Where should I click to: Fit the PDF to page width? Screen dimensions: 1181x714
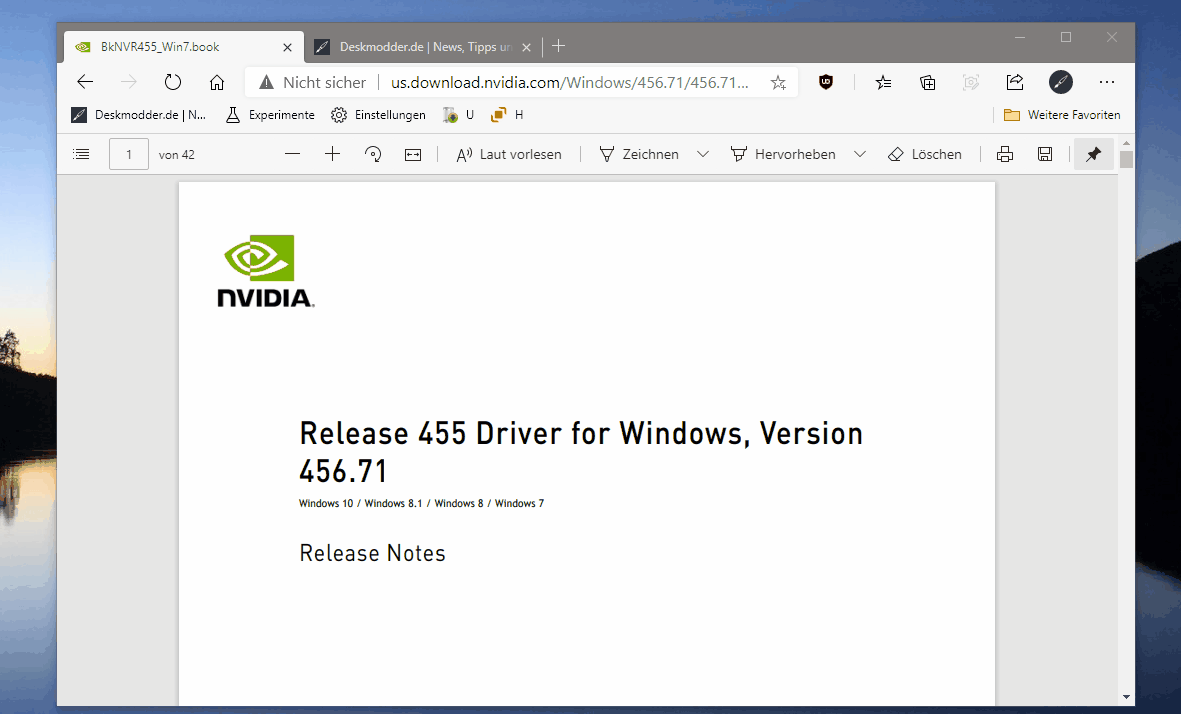(413, 154)
